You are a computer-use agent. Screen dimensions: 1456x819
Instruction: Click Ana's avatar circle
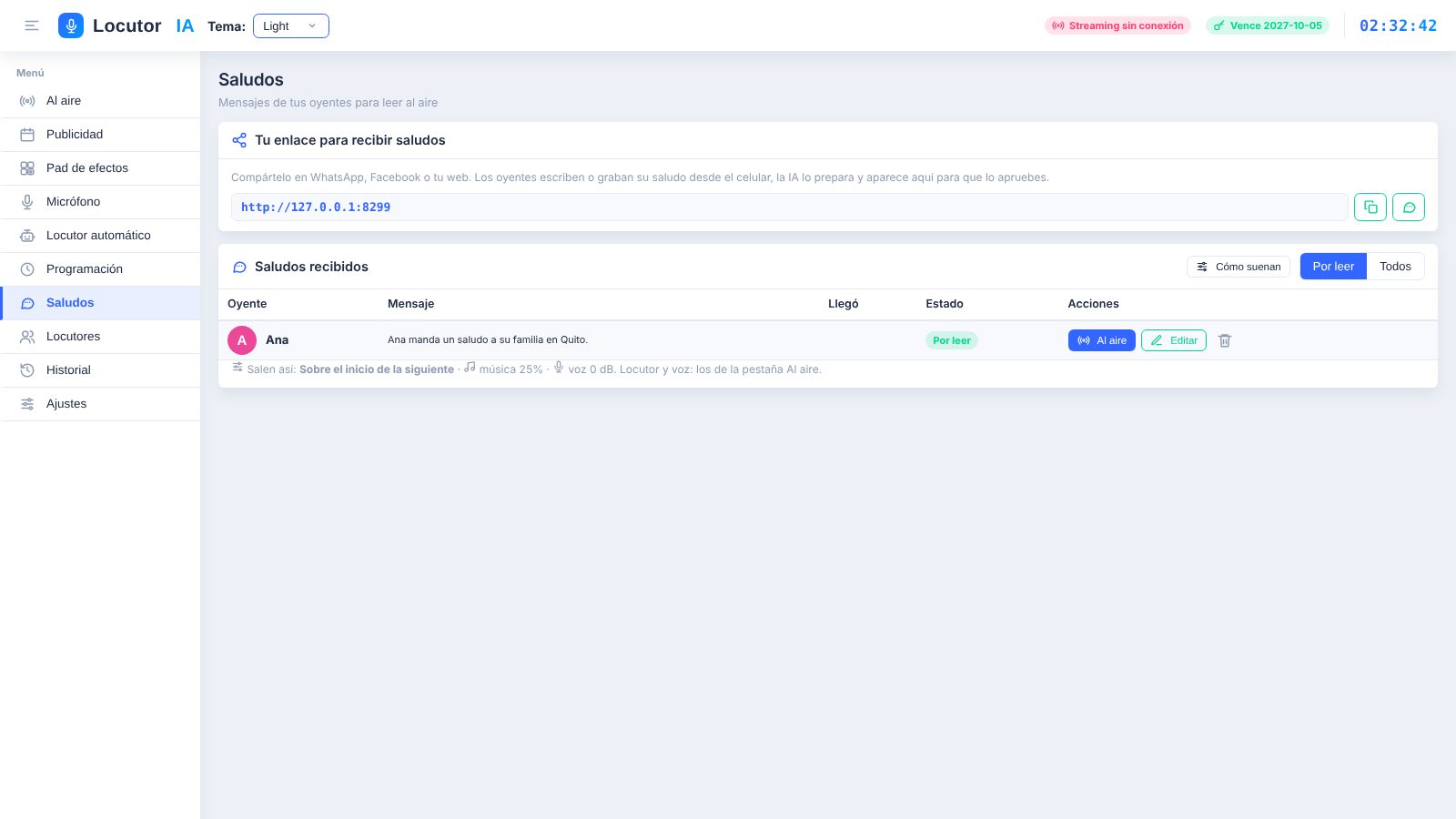click(x=242, y=340)
